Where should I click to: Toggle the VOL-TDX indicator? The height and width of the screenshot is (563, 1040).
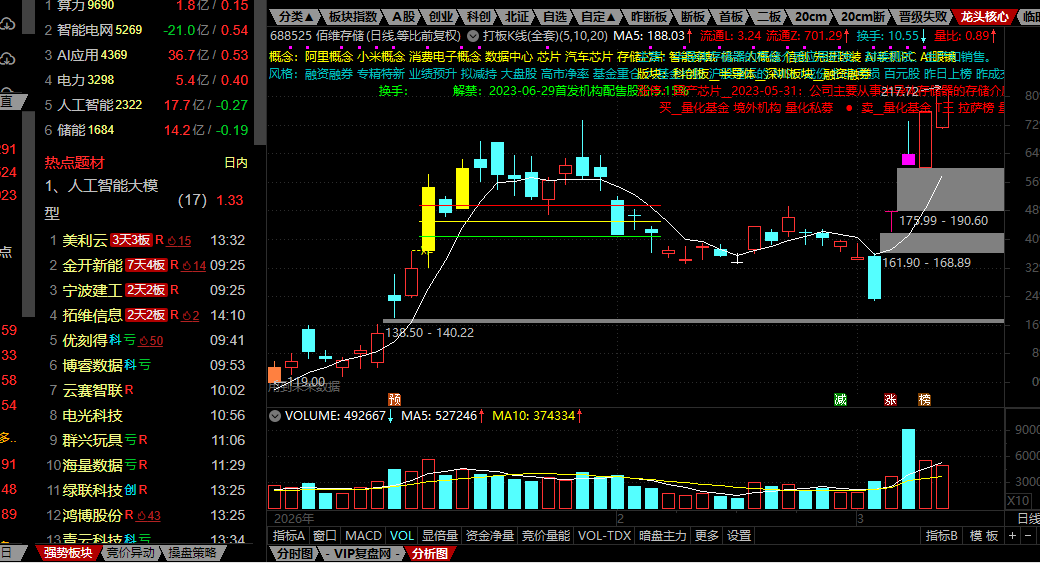click(x=605, y=536)
